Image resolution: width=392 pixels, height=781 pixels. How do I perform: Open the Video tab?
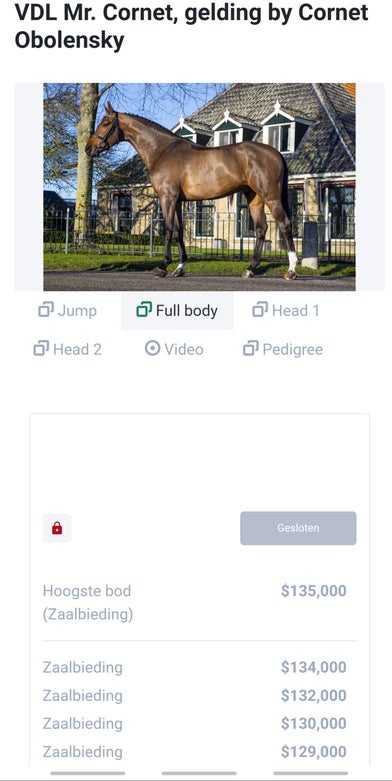(x=174, y=349)
